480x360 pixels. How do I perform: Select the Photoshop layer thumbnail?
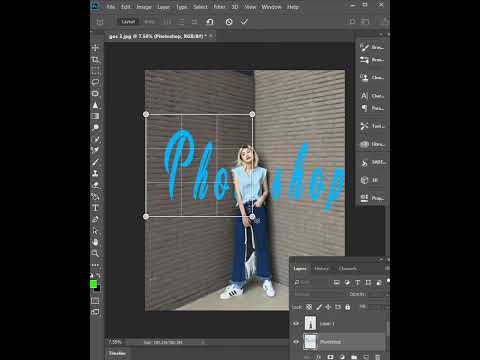coord(310,342)
